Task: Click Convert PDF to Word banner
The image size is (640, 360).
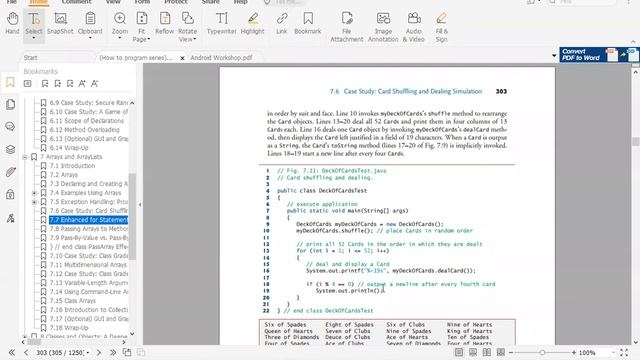Action: [599, 55]
